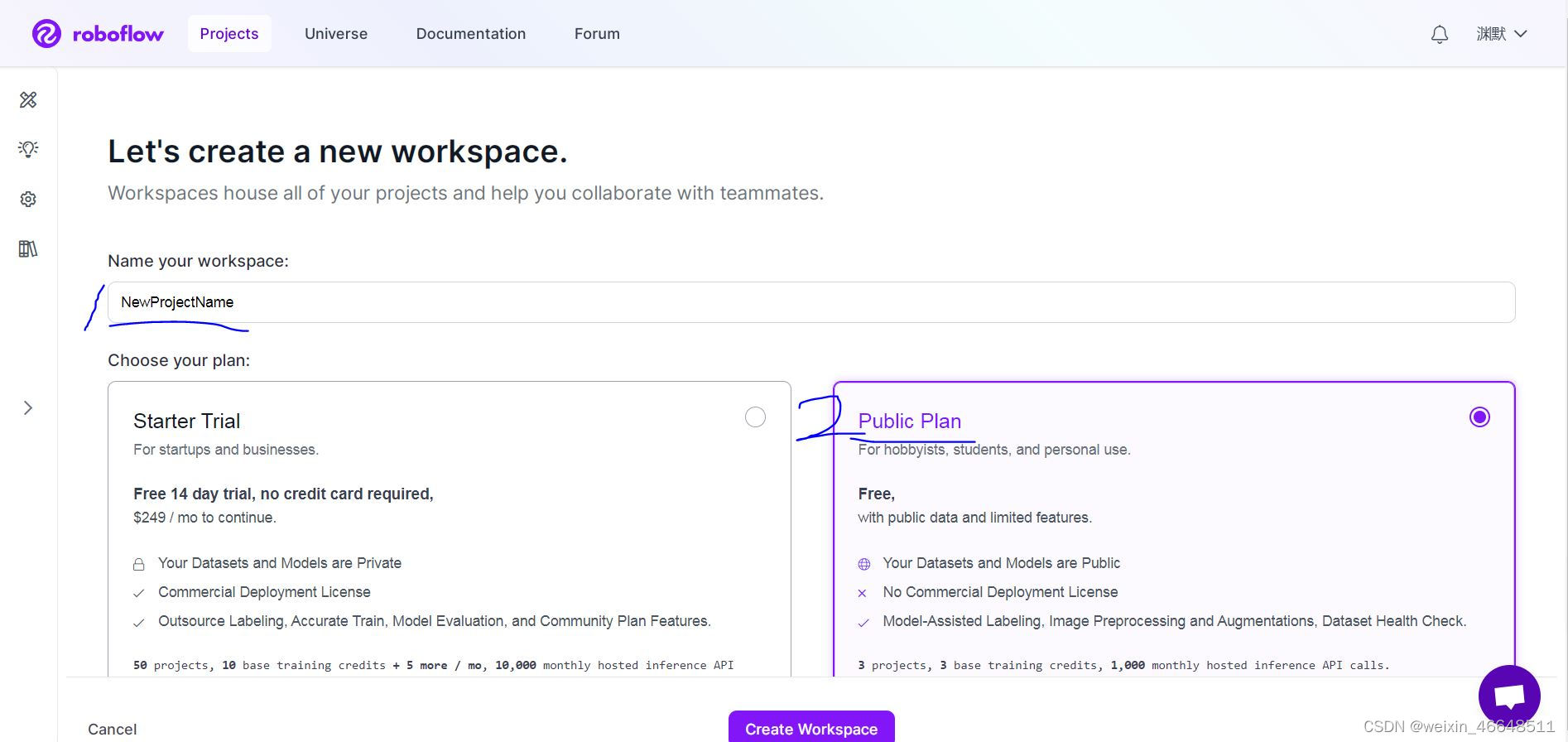Click the checkmark beside Commercial Deployment License

coord(139,593)
